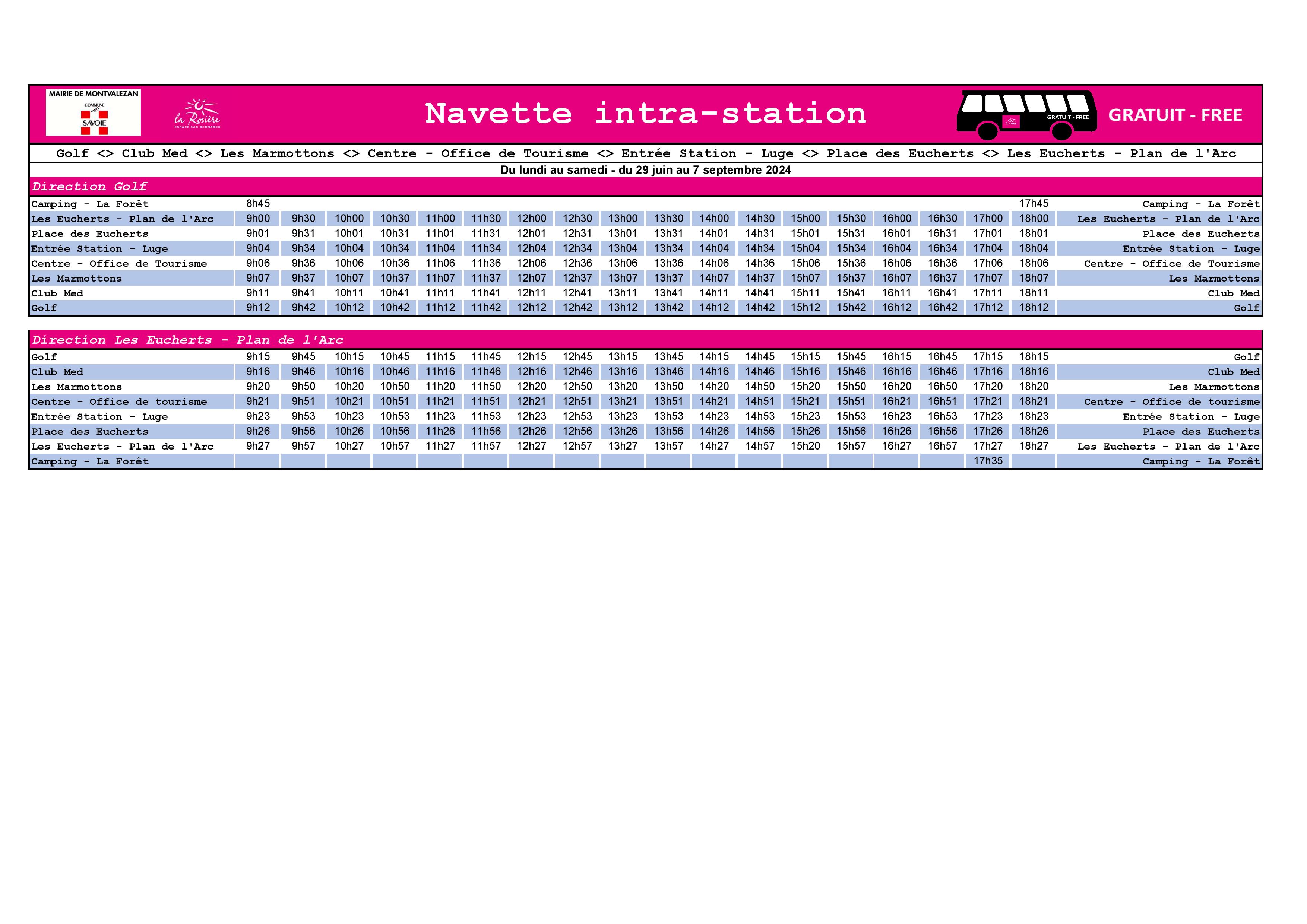The width and height of the screenshot is (1307, 924).
Task: Select the 18h15 Golf departure time
Action: click(1034, 357)
